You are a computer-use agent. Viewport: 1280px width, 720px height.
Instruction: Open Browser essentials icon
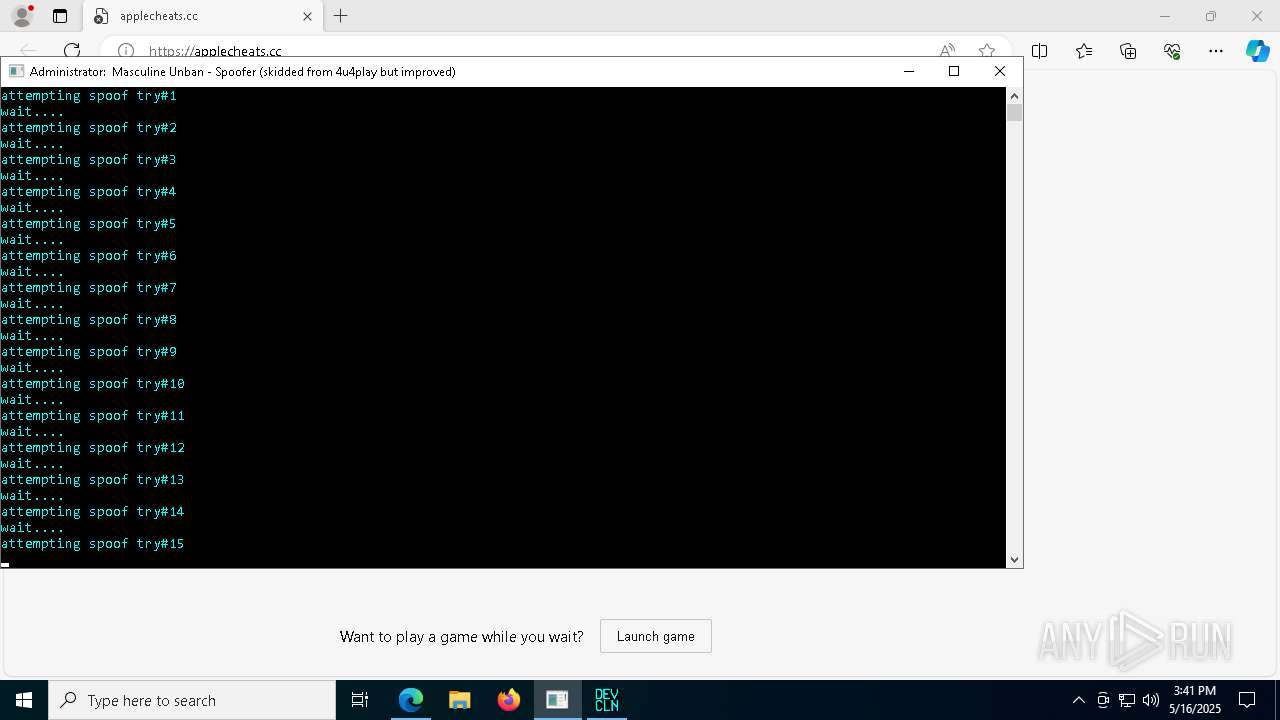tap(1172, 51)
